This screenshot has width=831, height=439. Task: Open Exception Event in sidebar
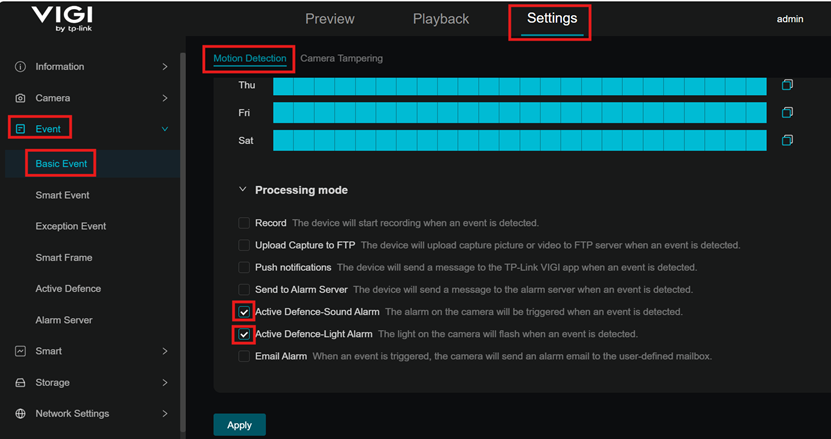(70, 226)
